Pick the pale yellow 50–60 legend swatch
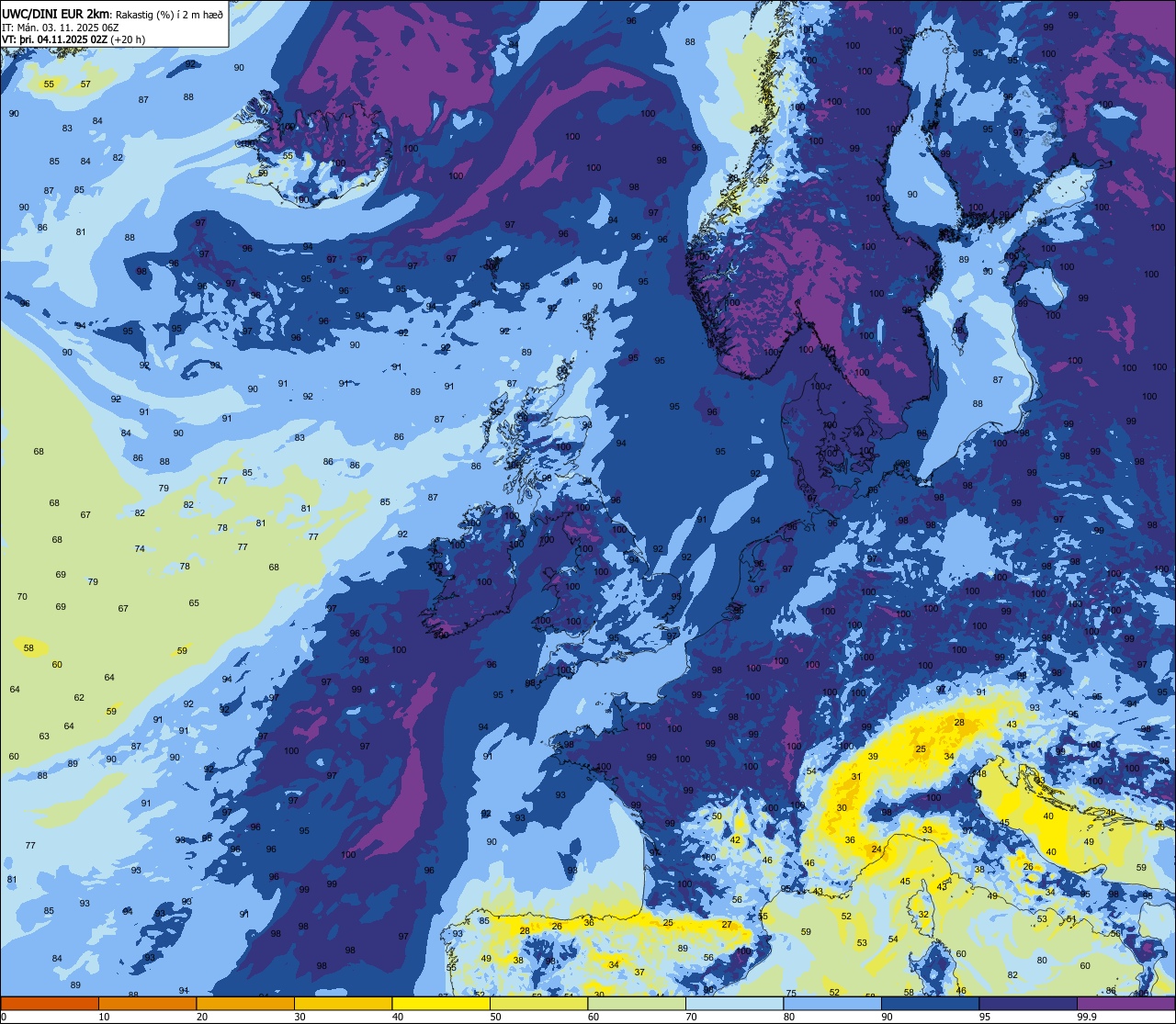Viewport: 1176px width, 1024px height. tap(538, 1003)
